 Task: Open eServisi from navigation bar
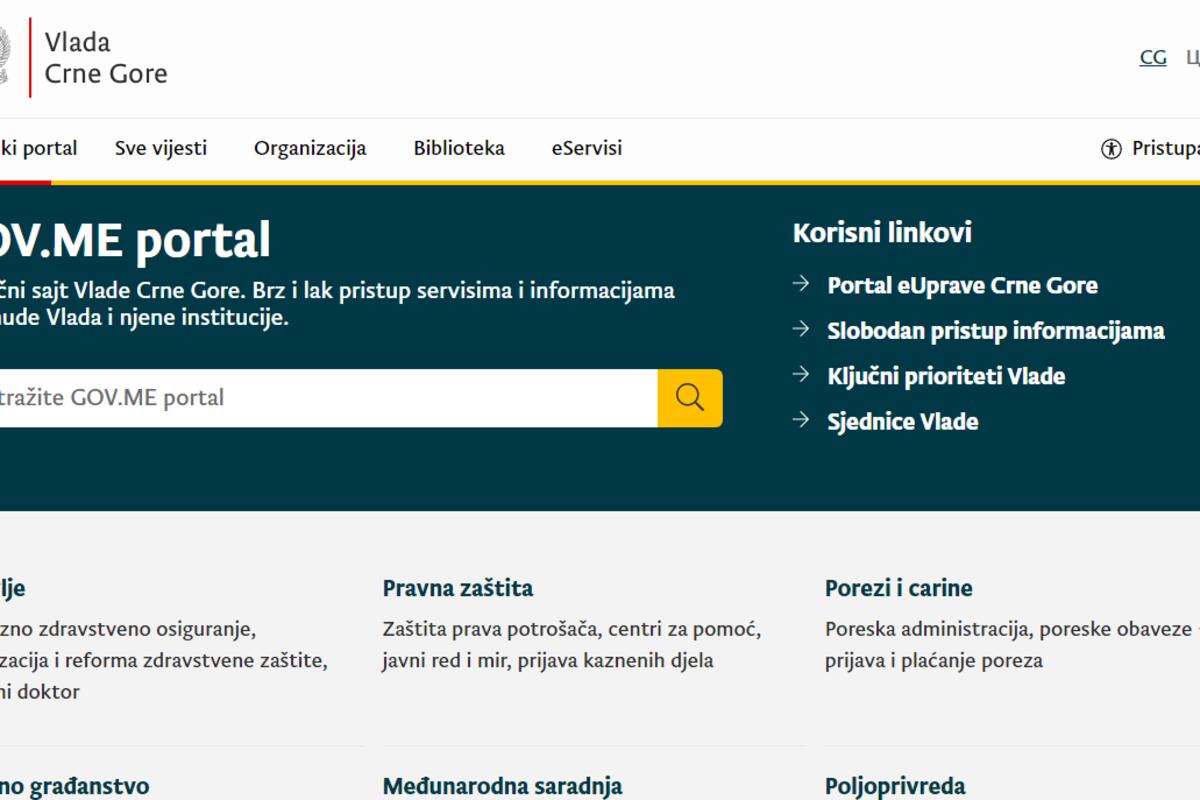(x=587, y=148)
